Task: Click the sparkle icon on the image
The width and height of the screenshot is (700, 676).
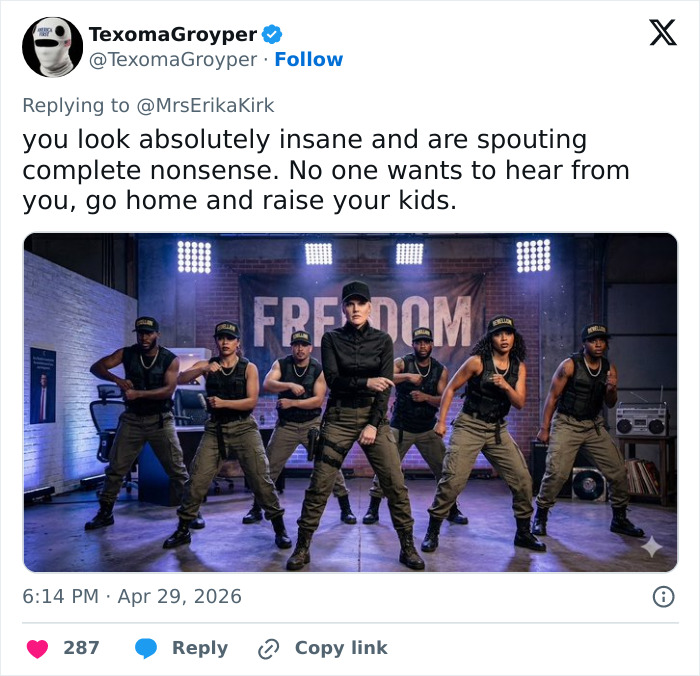Action: 651,546
